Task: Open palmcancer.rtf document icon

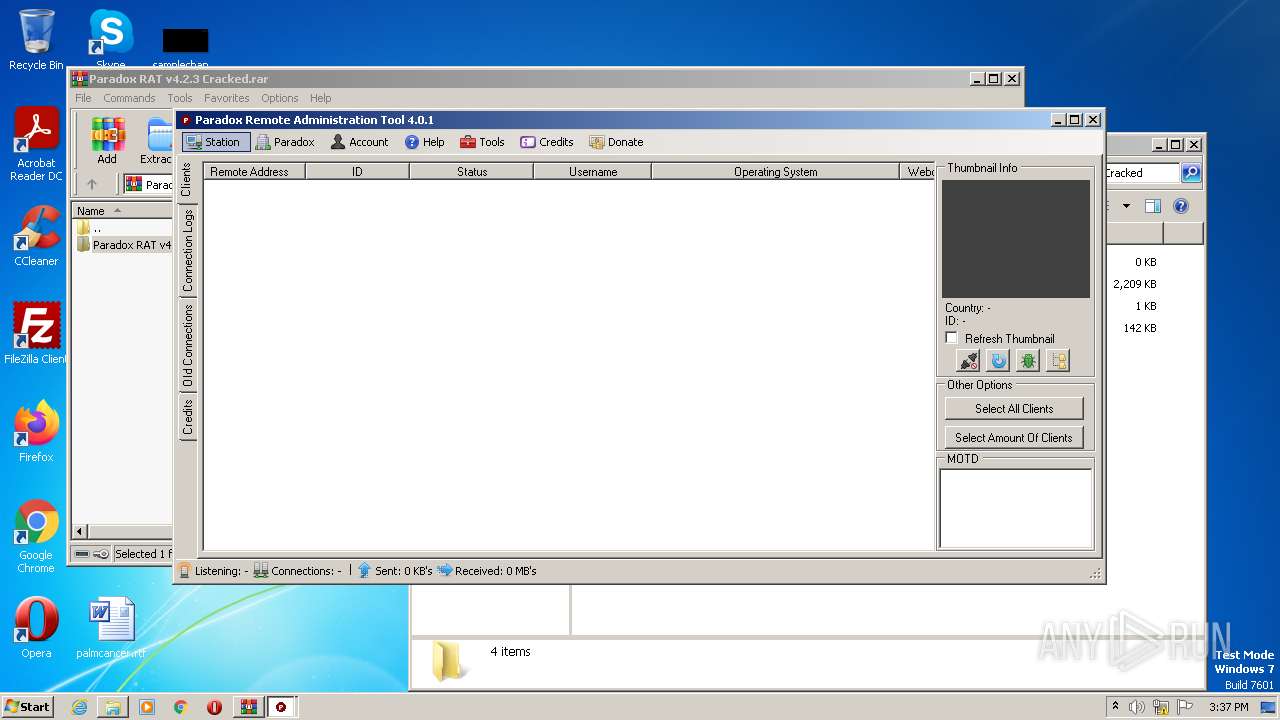Action: (111, 628)
